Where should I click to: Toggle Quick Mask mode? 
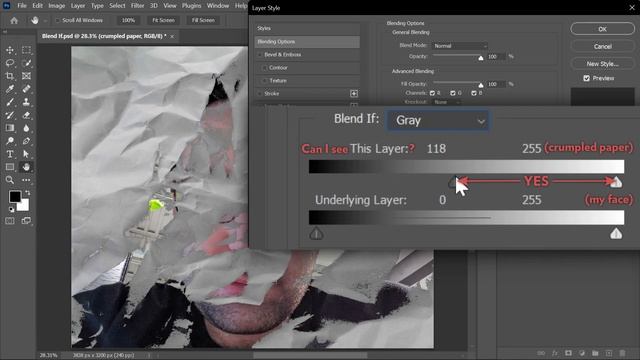[10, 221]
